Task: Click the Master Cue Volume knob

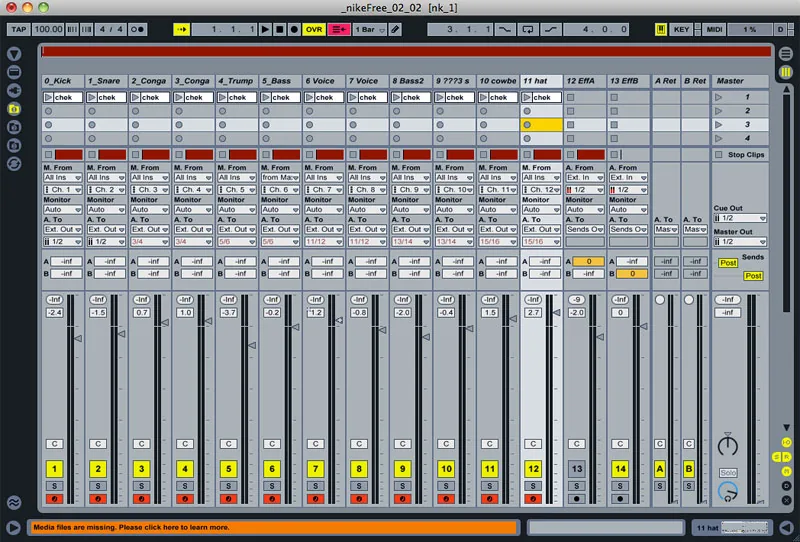Action: (x=727, y=491)
